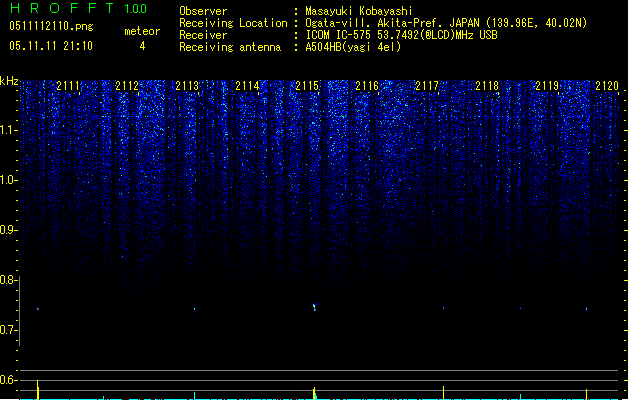629x400 pixels.
Task: Click the 0.9 kHz axis tick label
Action: [8, 230]
